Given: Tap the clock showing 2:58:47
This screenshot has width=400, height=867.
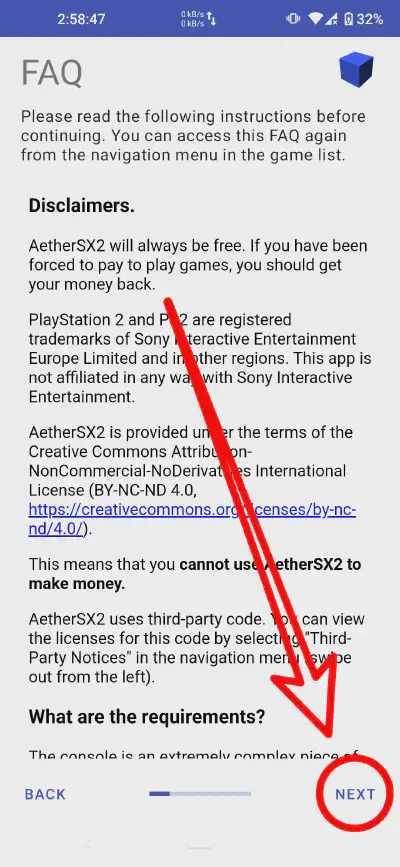Looking at the screenshot, I should pos(81,19).
